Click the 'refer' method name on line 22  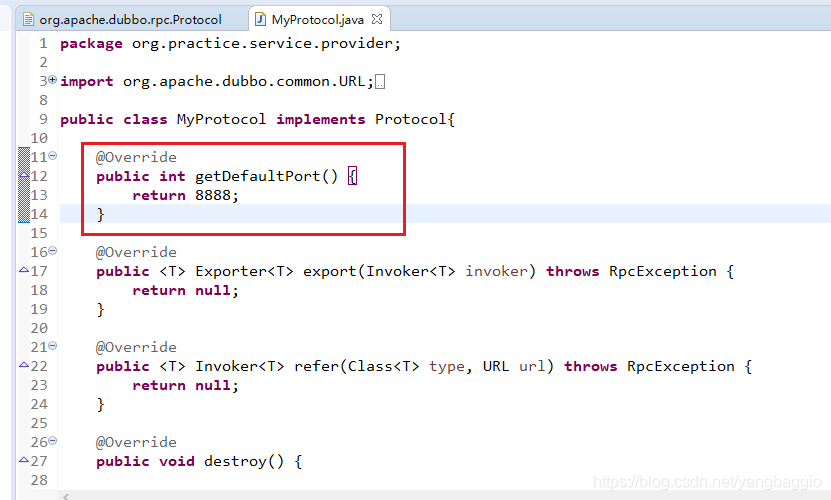click(316, 366)
